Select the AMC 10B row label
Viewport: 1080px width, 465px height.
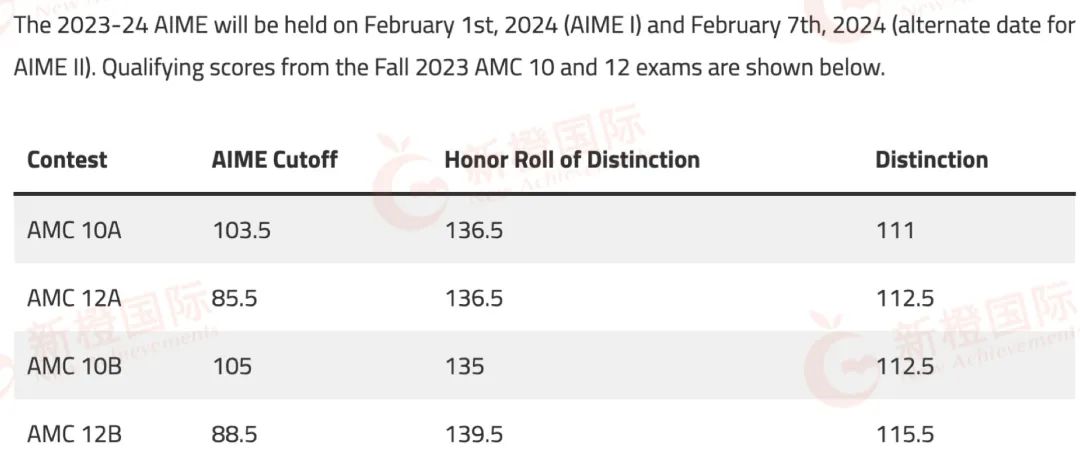point(74,366)
